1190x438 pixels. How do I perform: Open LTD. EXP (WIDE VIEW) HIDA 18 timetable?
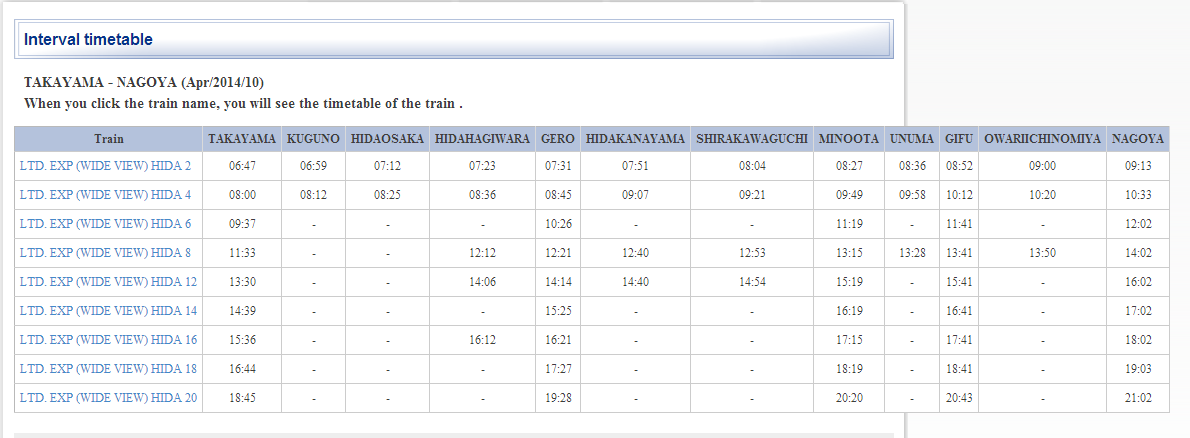(x=109, y=368)
